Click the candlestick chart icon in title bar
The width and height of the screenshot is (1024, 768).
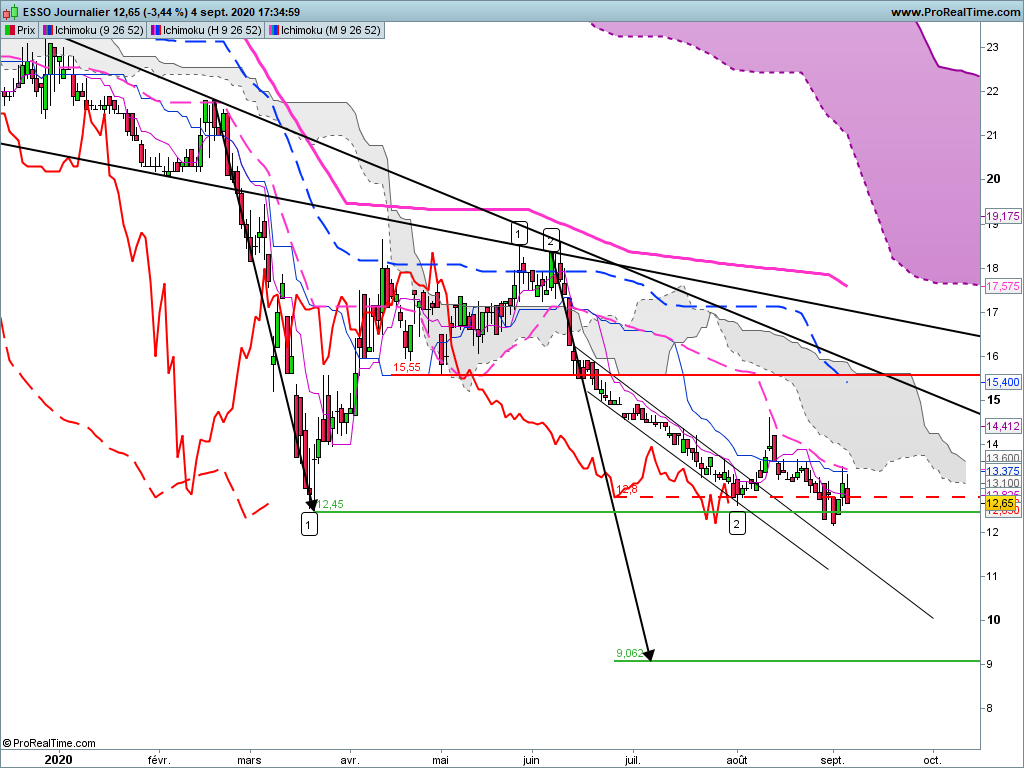coord(11,12)
